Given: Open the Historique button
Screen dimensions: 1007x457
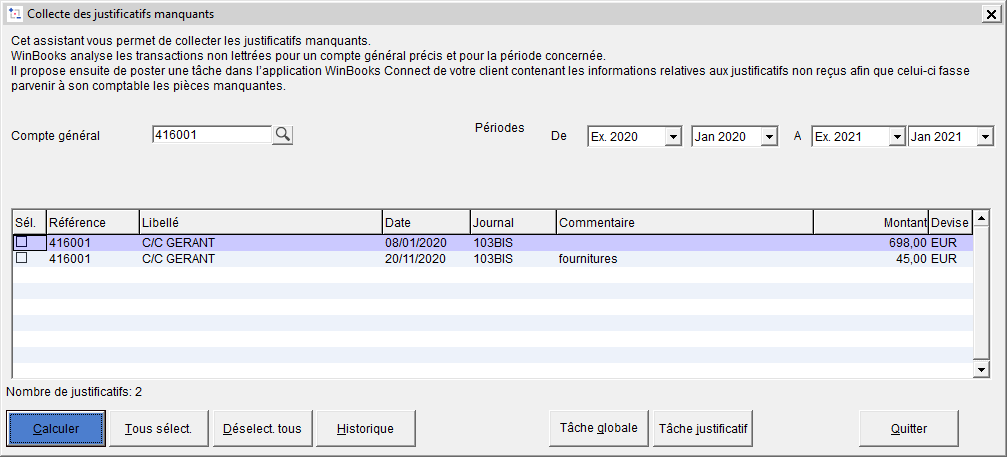Looking at the screenshot, I should click(365, 429).
